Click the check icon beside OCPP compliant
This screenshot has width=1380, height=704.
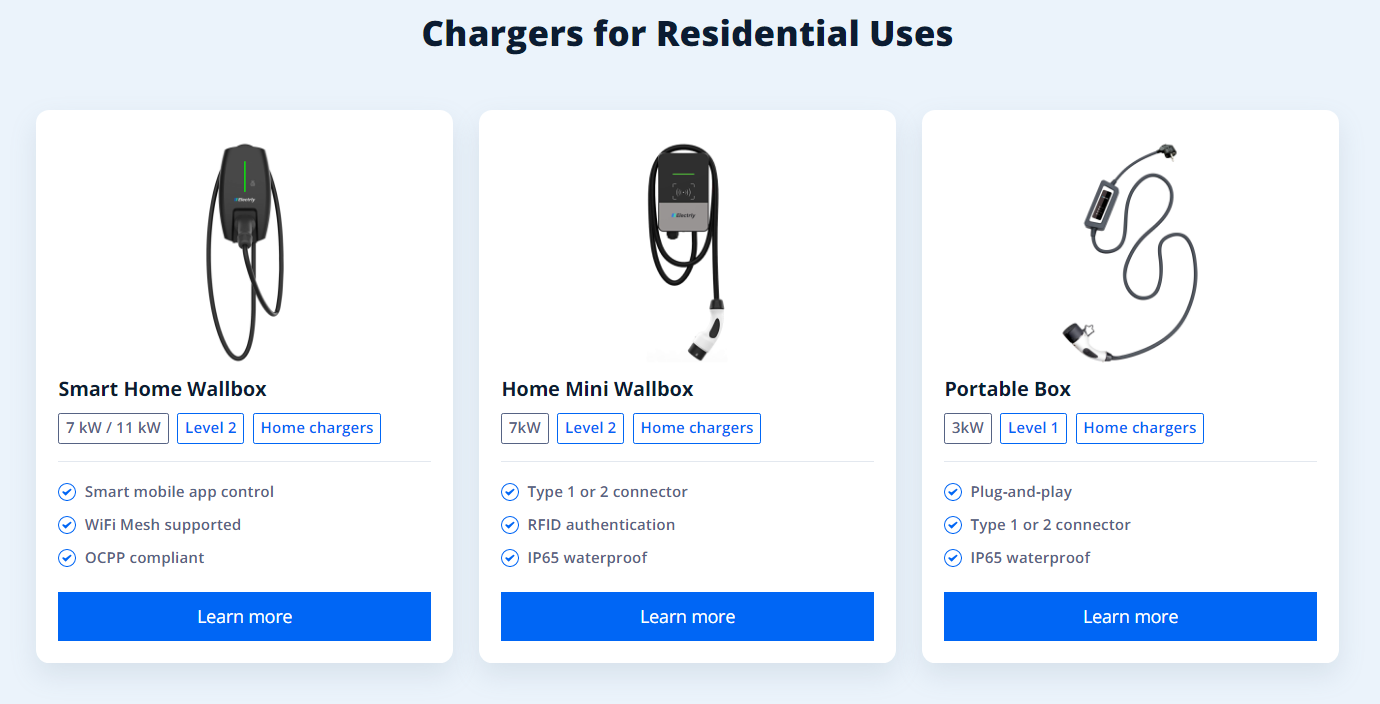tap(67, 558)
